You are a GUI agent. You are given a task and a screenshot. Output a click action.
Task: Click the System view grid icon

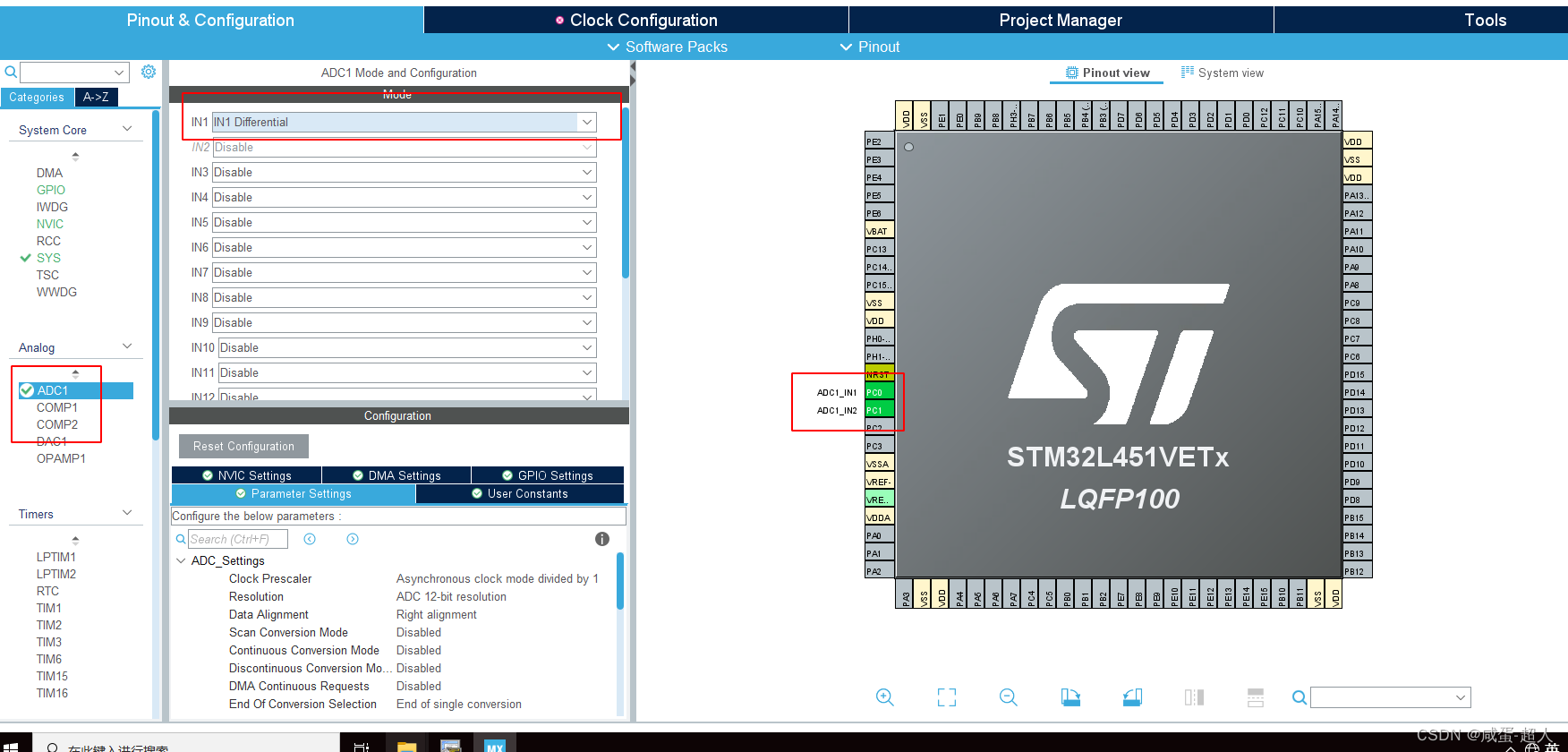tap(1188, 73)
